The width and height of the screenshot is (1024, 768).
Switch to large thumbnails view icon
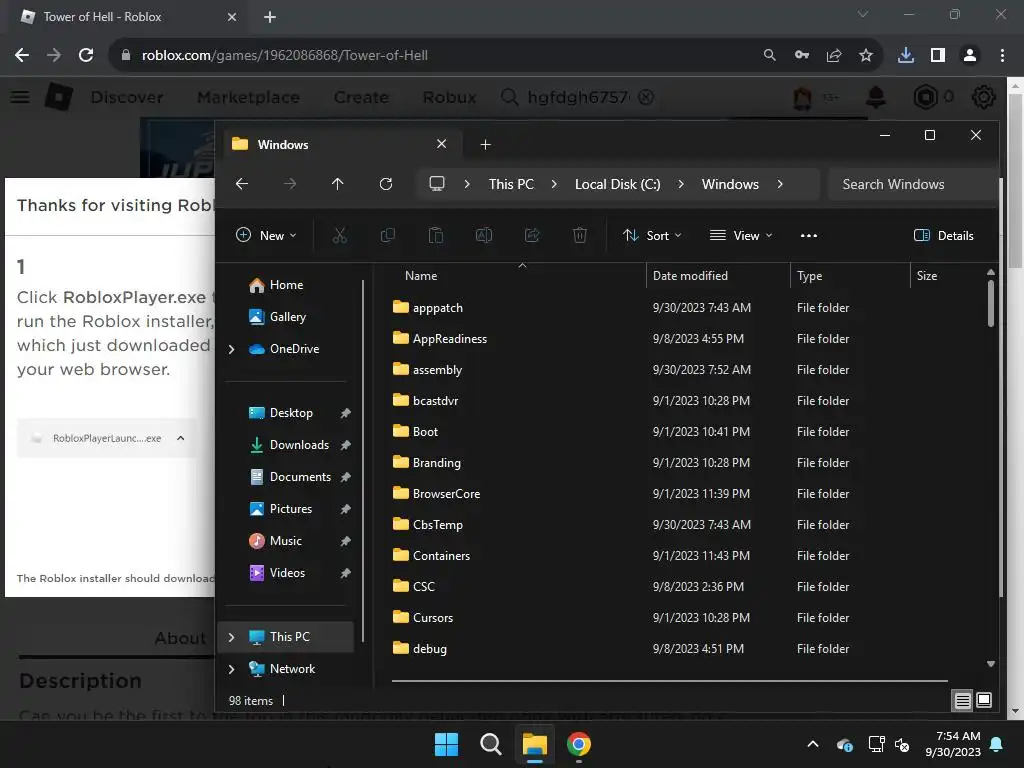(984, 701)
